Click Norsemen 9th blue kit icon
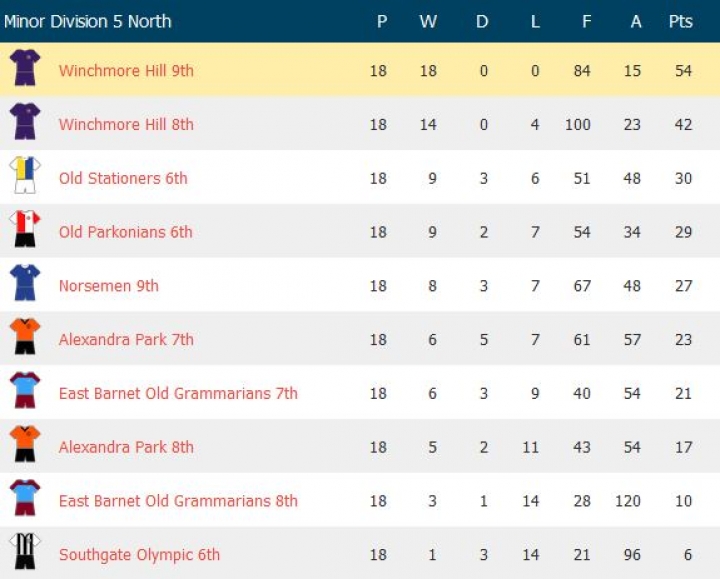Viewport: 720px width, 579px height. point(25,284)
